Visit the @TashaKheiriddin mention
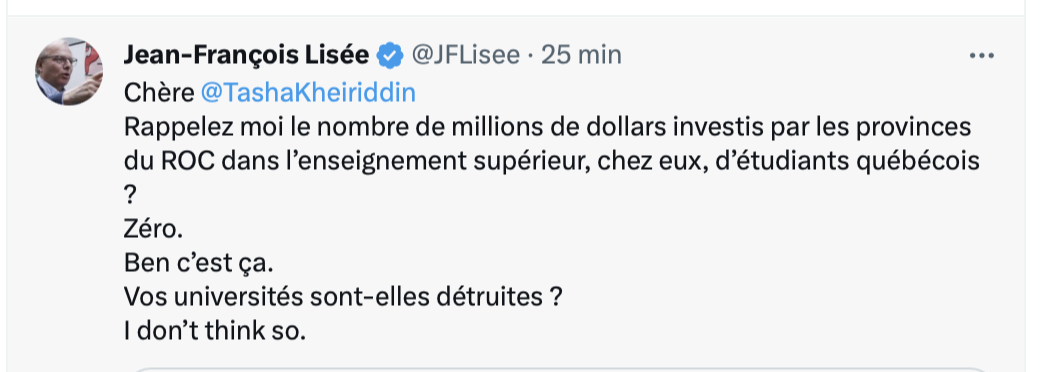This screenshot has width=1048, height=372. [x=308, y=93]
